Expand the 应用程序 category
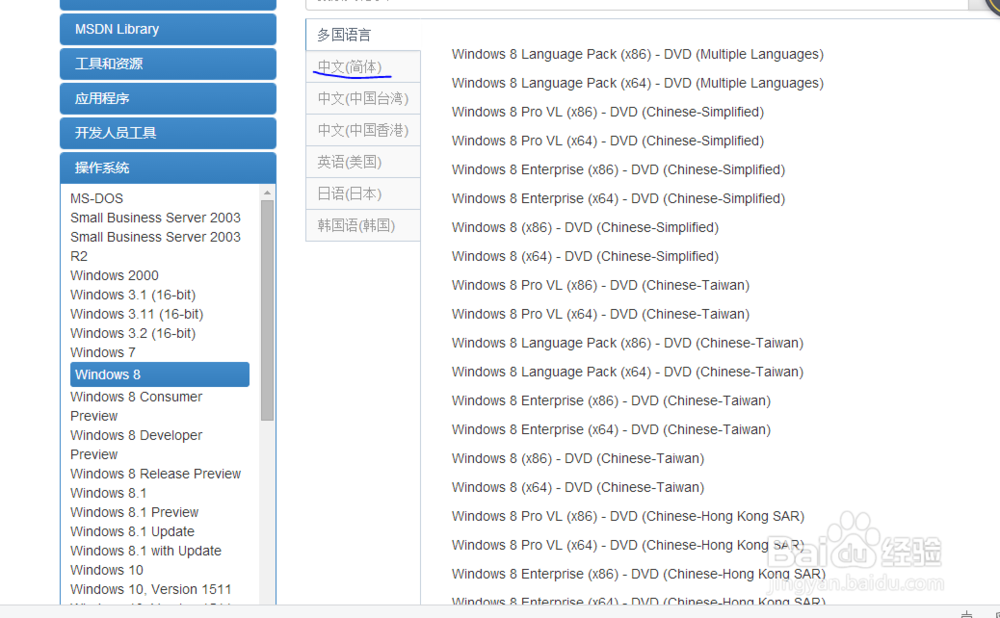This screenshot has height=618, width=1000. point(168,98)
